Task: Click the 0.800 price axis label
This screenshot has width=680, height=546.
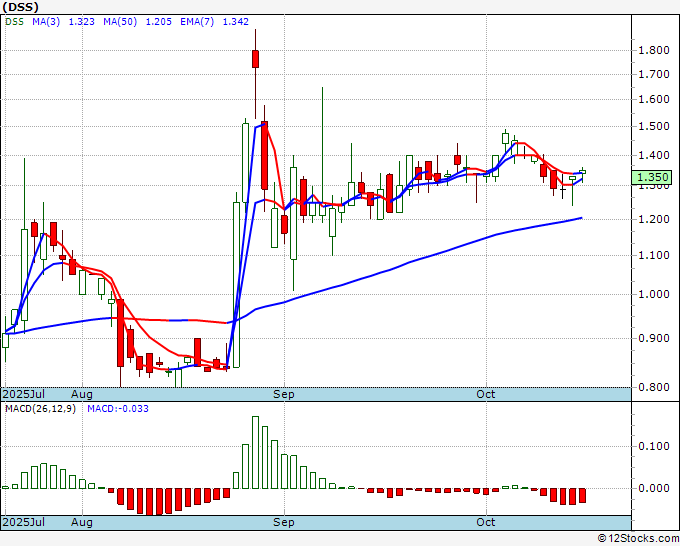Action: coord(654,387)
